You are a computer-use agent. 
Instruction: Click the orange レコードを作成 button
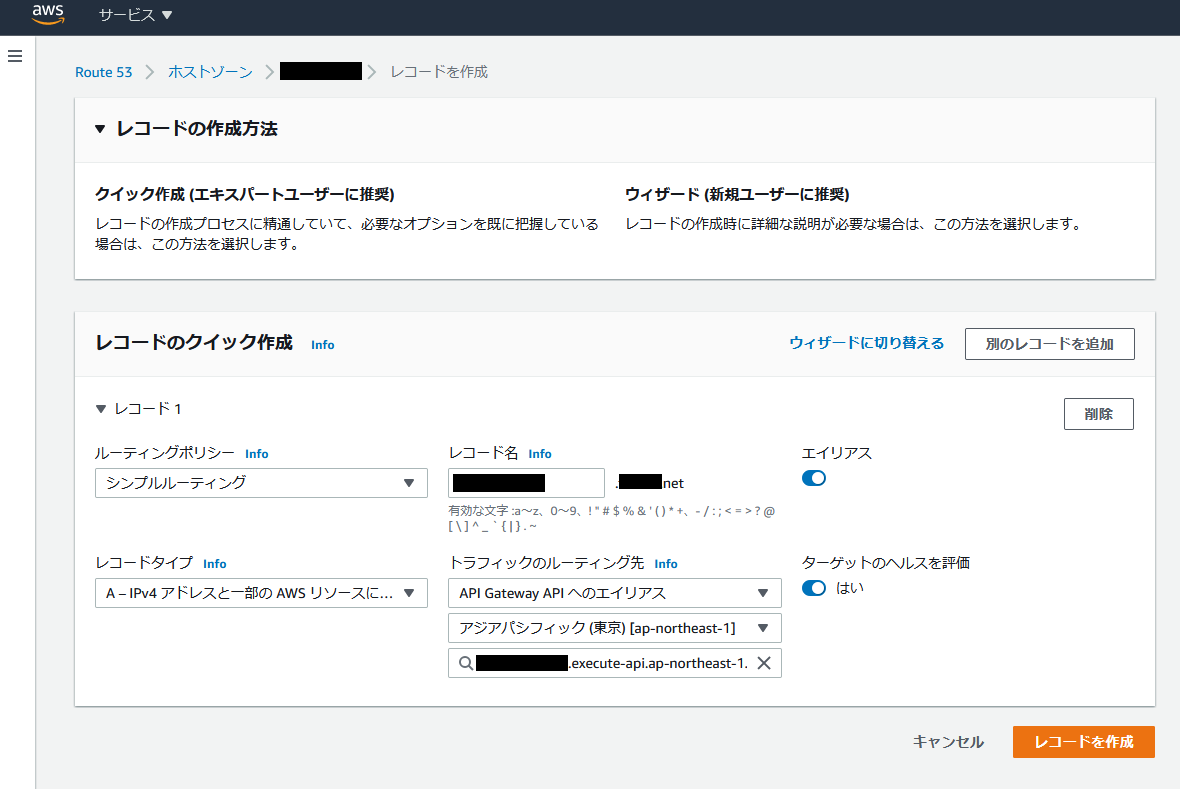click(x=1084, y=742)
